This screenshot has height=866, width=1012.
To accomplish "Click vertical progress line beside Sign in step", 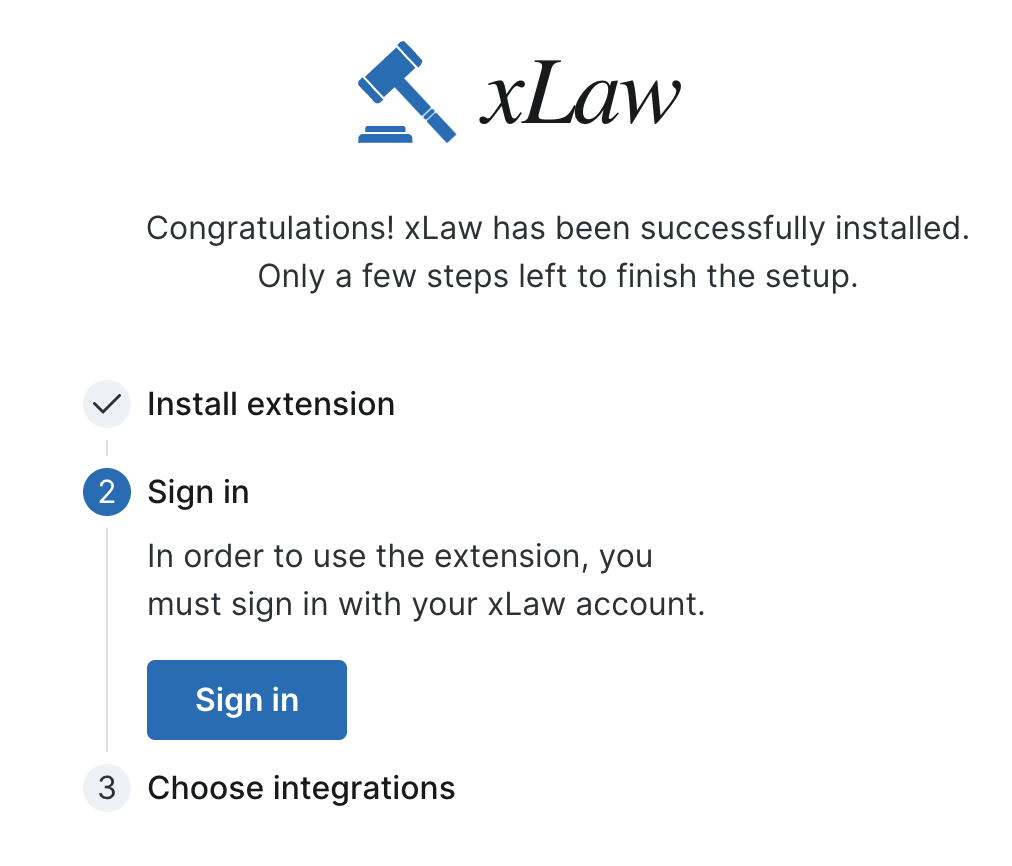I will click(x=107, y=640).
